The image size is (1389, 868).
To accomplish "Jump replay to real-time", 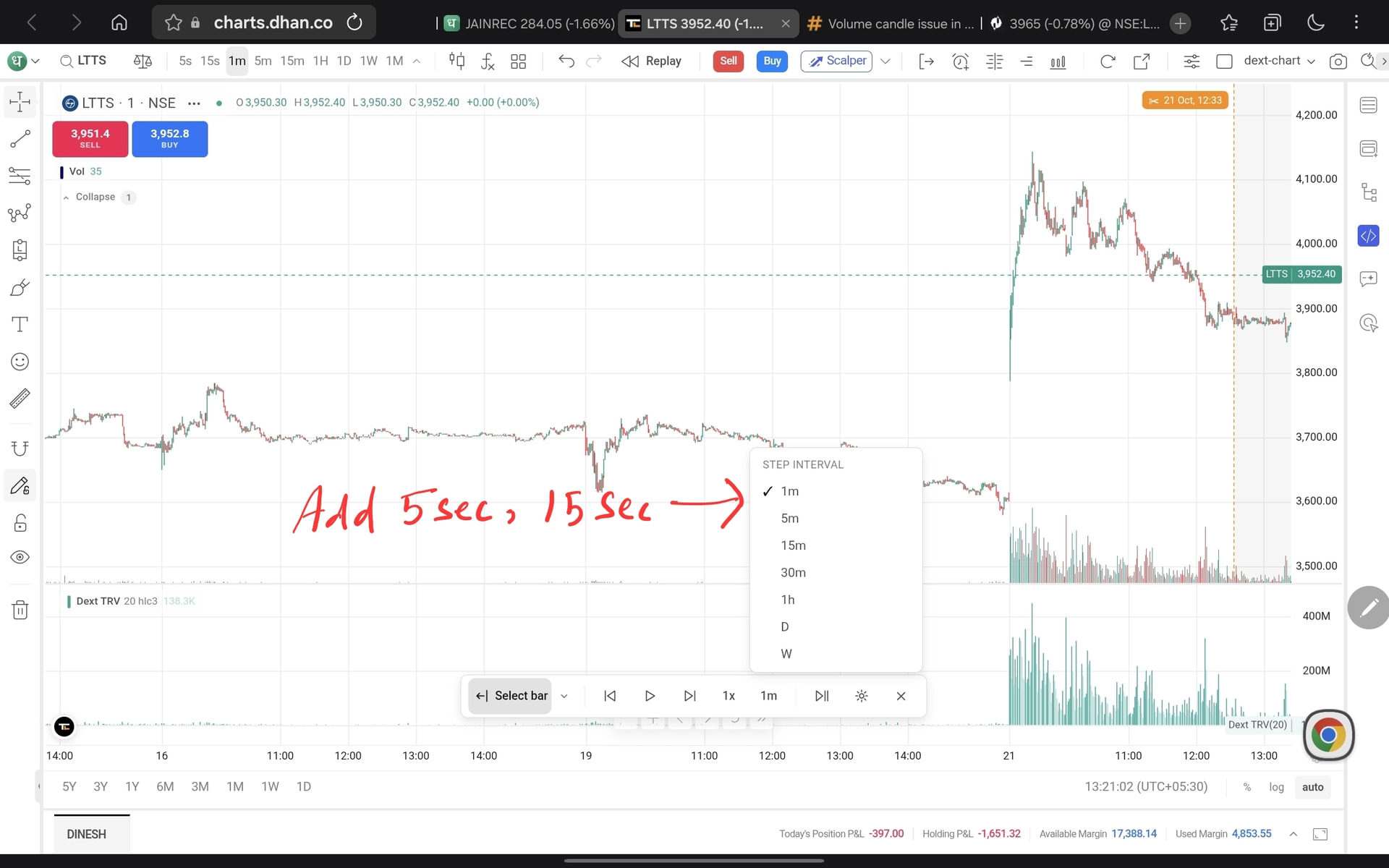I will pyautogui.click(x=822, y=696).
